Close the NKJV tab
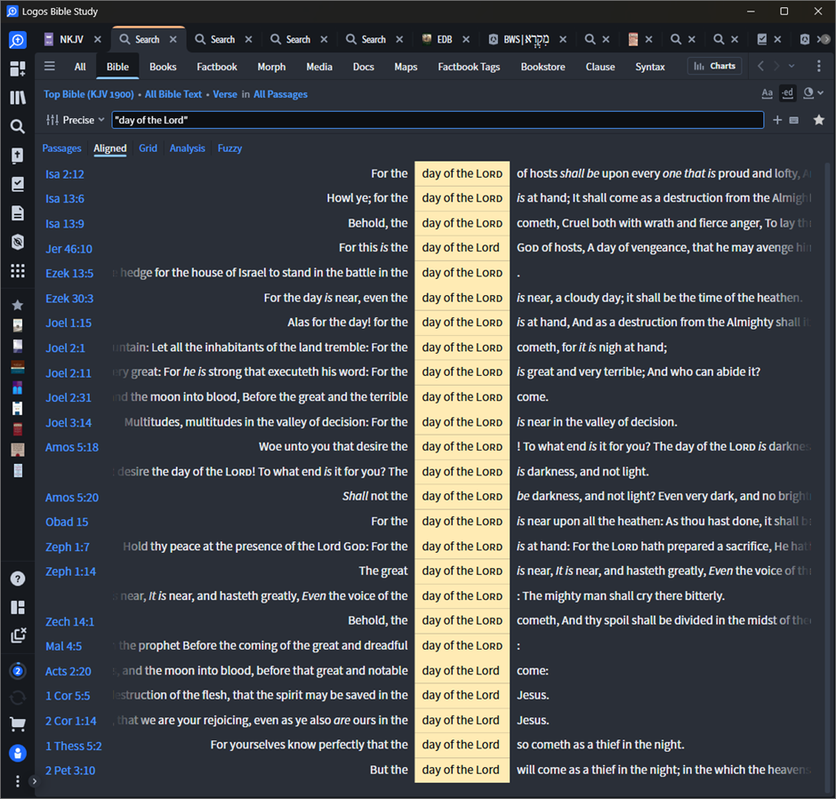836x799 pixels. (98, 39)
